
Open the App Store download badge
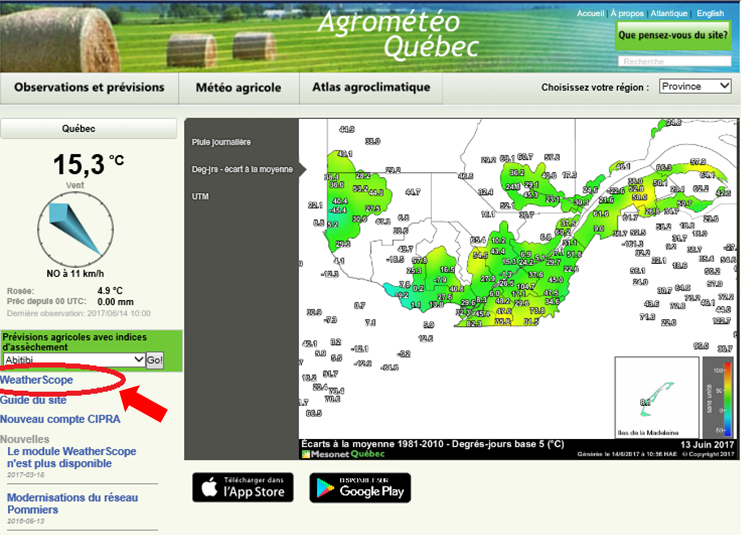coord(243,487)
